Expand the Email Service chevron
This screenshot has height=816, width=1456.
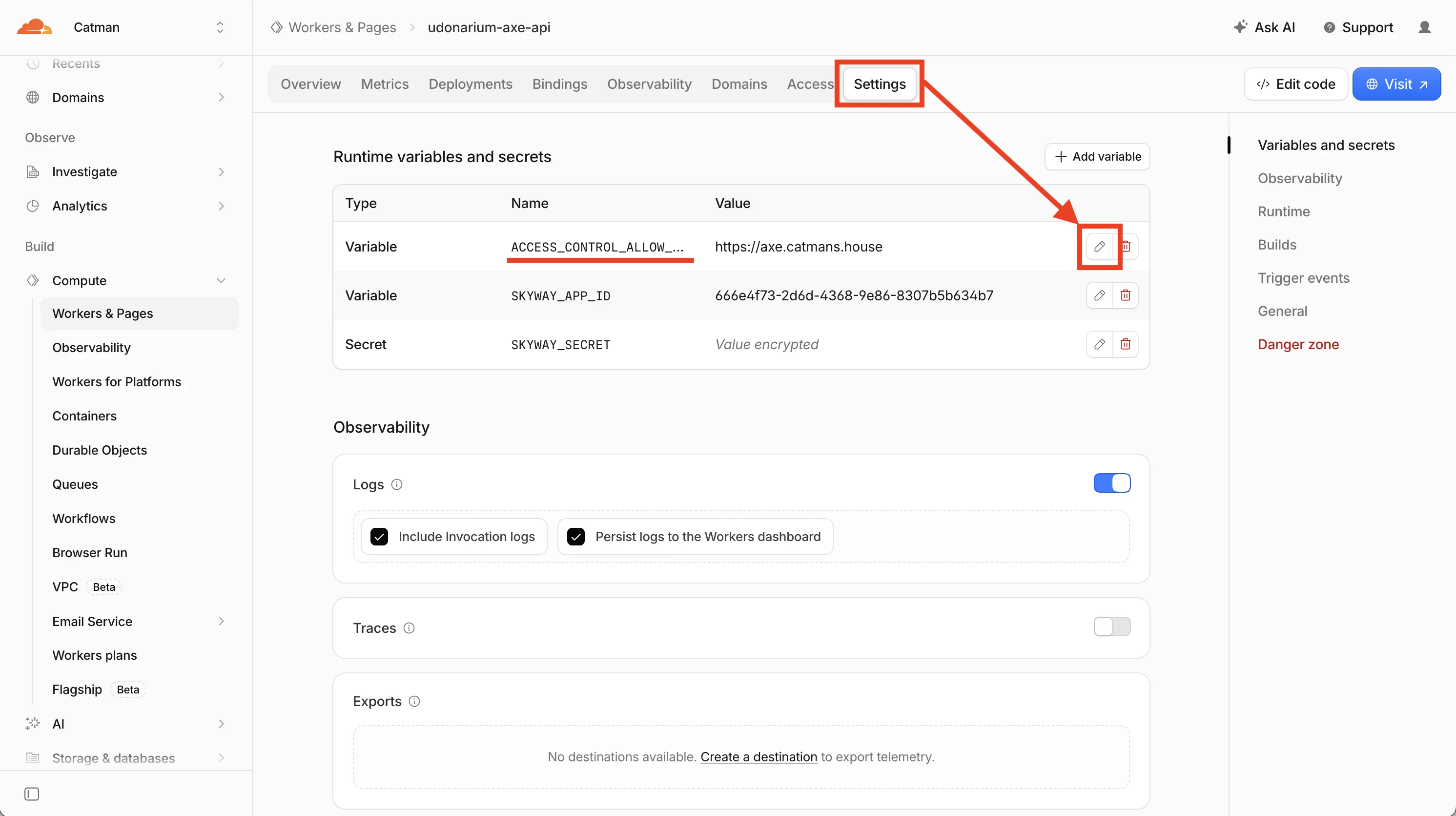[x=221, y=622]
